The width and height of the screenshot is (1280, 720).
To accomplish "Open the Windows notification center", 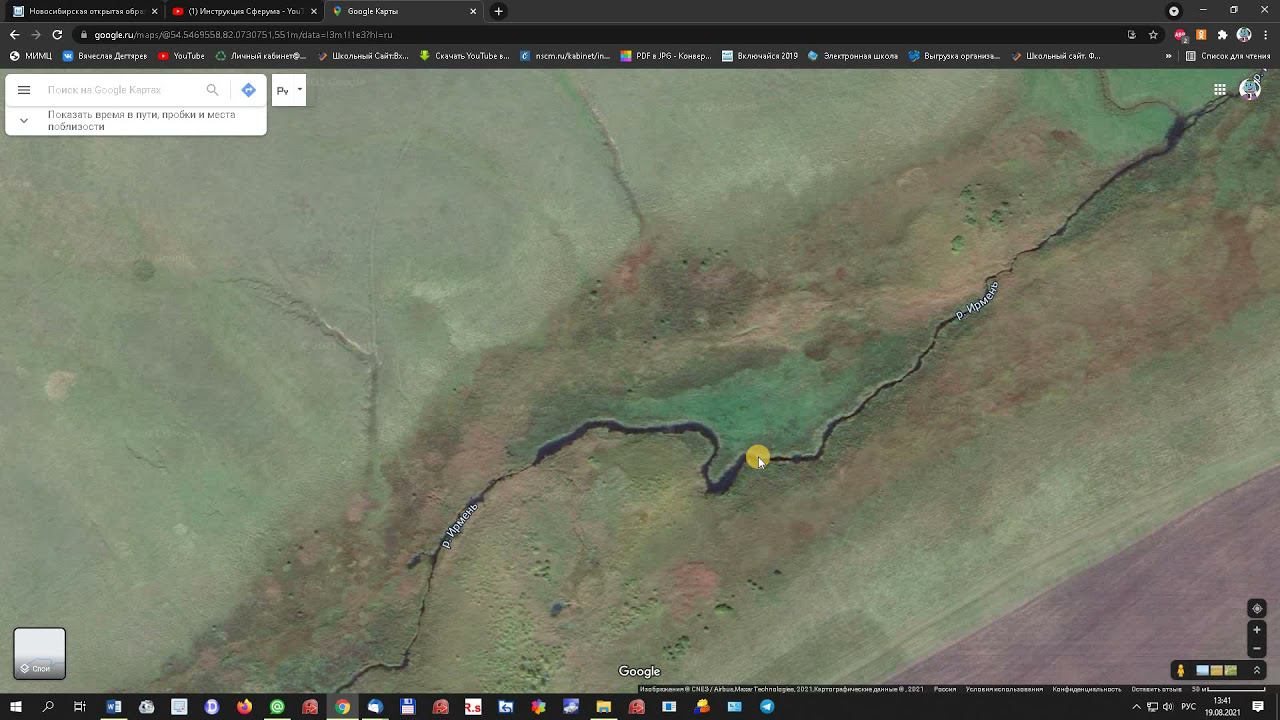I will click(x=1258, y=707).
